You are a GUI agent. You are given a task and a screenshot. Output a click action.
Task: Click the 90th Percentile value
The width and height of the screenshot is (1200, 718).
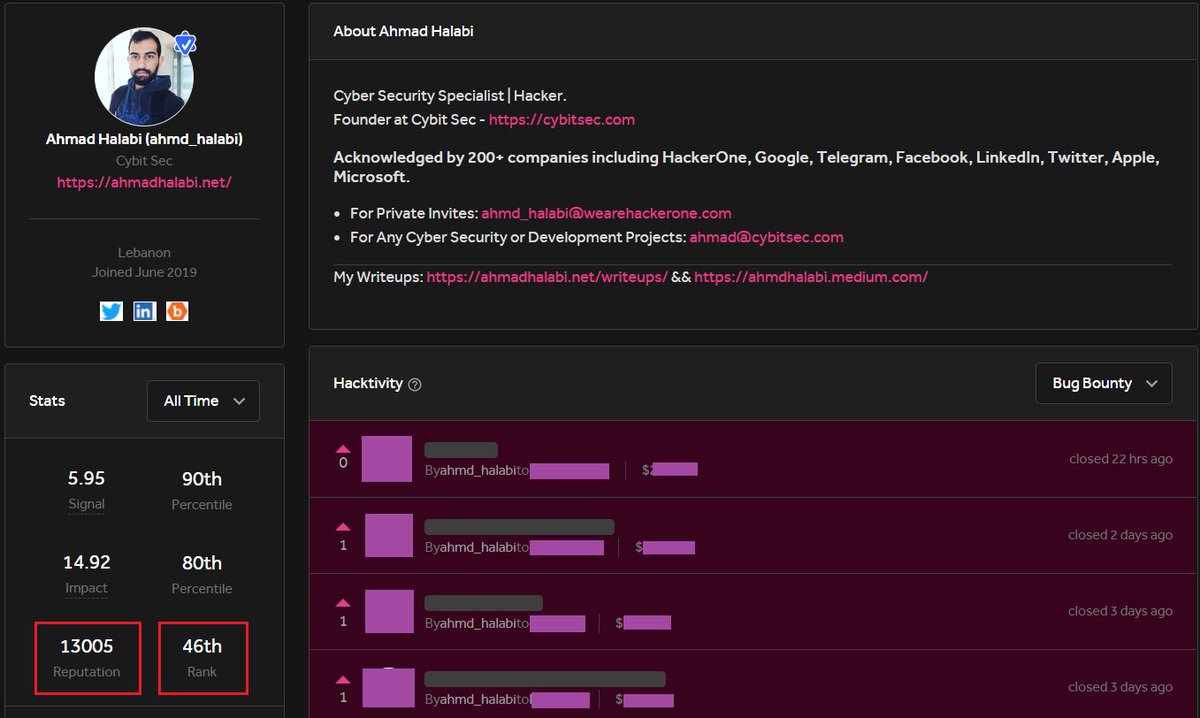click(x=202, y=478)
